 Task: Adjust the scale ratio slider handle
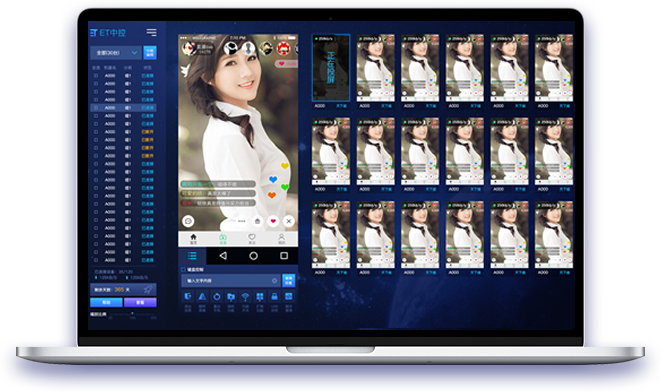[132, 313]
